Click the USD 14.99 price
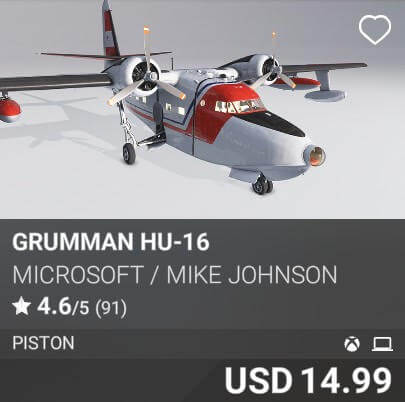 pos(308,380)
